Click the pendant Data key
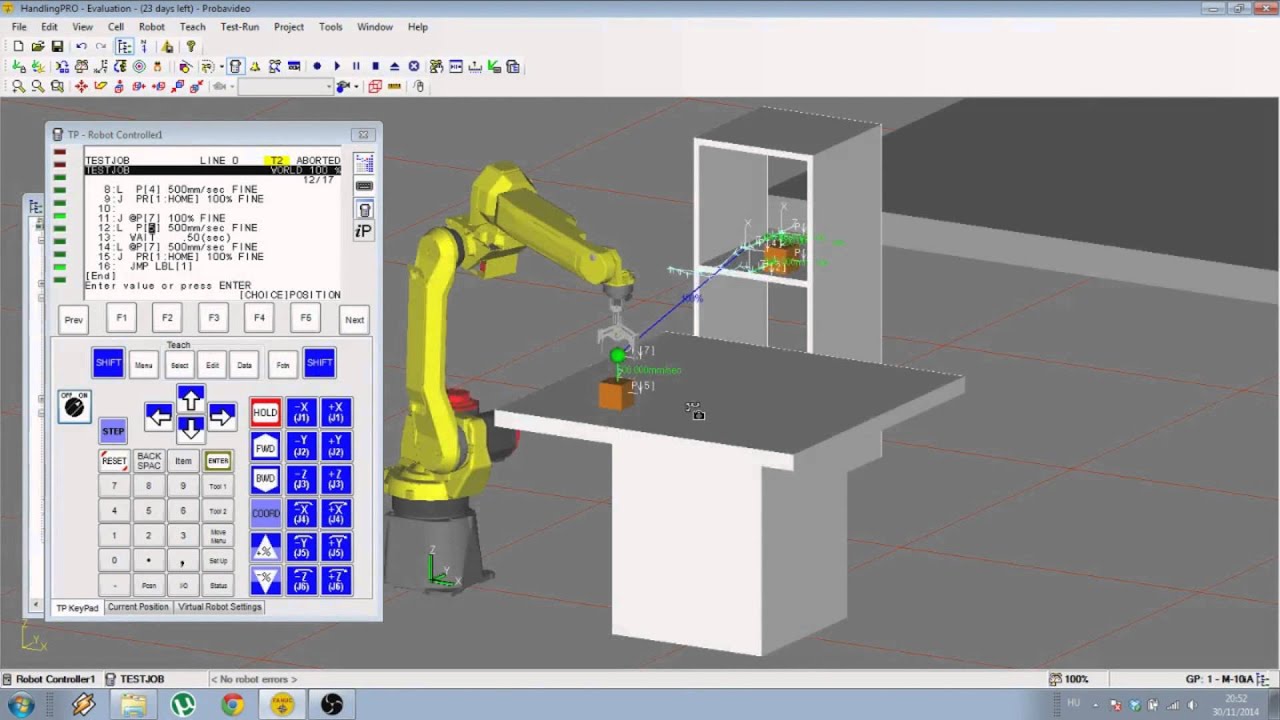Screen dimensions: 1280x720 point(244,365)
